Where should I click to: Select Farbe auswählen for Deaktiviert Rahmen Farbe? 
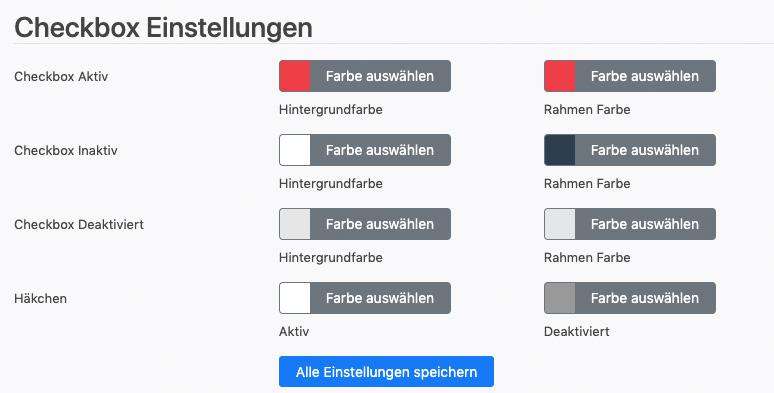[645, 224]
